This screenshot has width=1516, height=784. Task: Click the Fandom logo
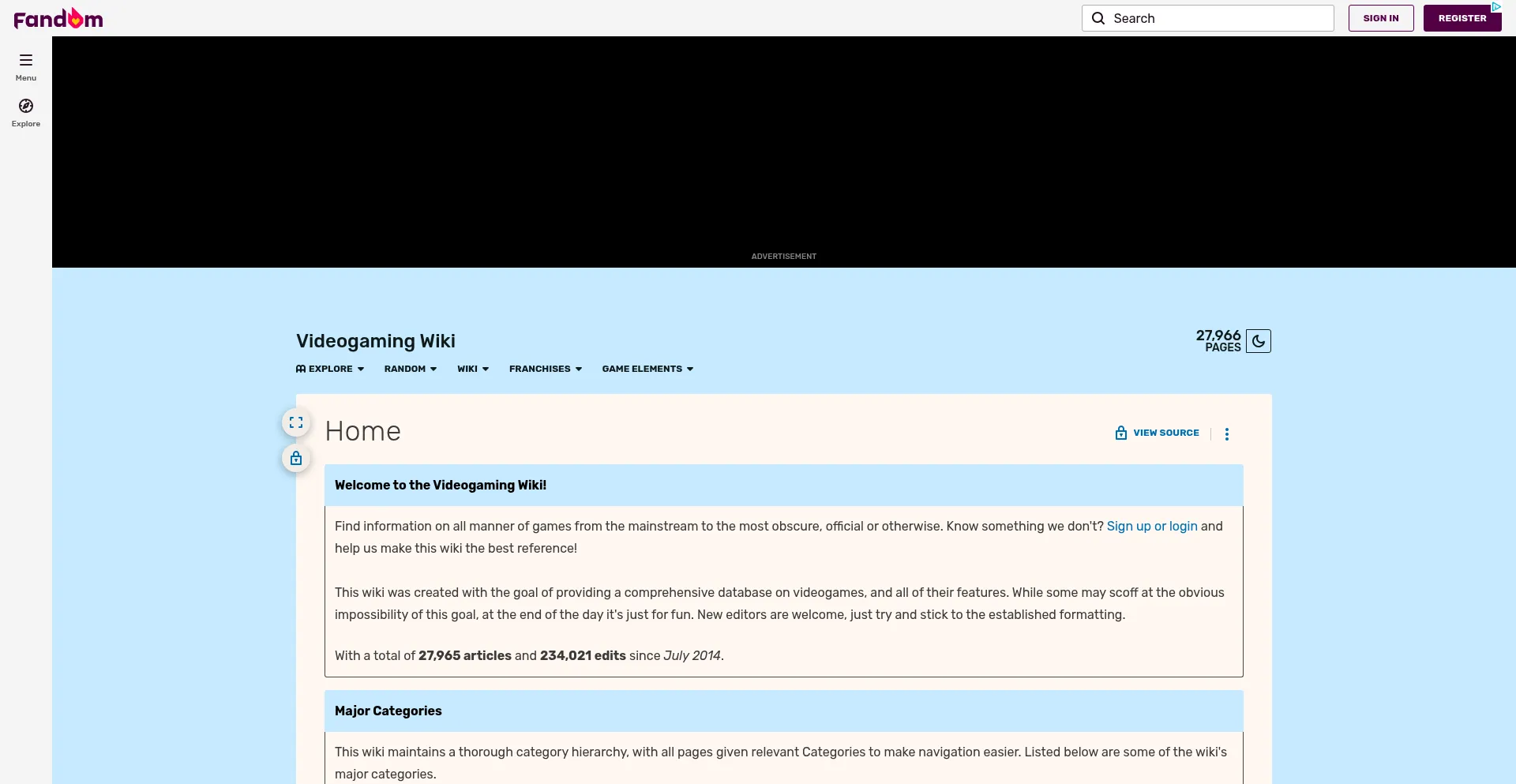58,18
